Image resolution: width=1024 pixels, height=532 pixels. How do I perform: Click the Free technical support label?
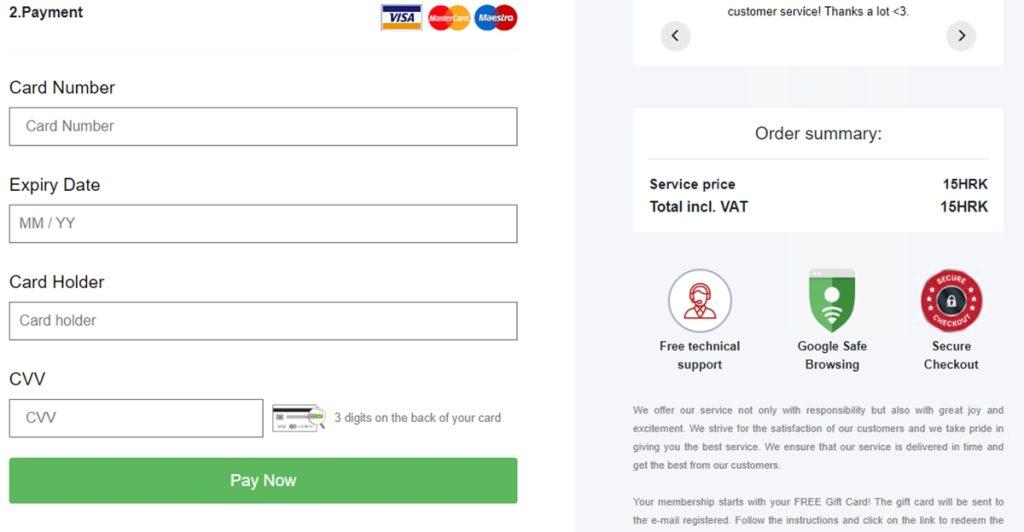coord(700,355)
